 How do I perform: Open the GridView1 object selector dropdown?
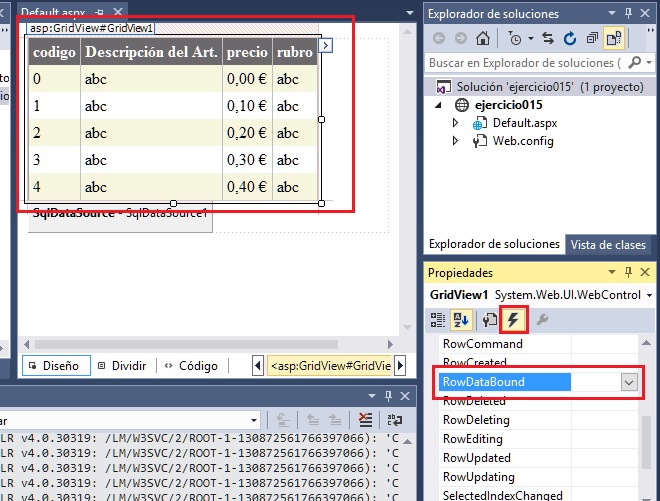tap(649, 295)
